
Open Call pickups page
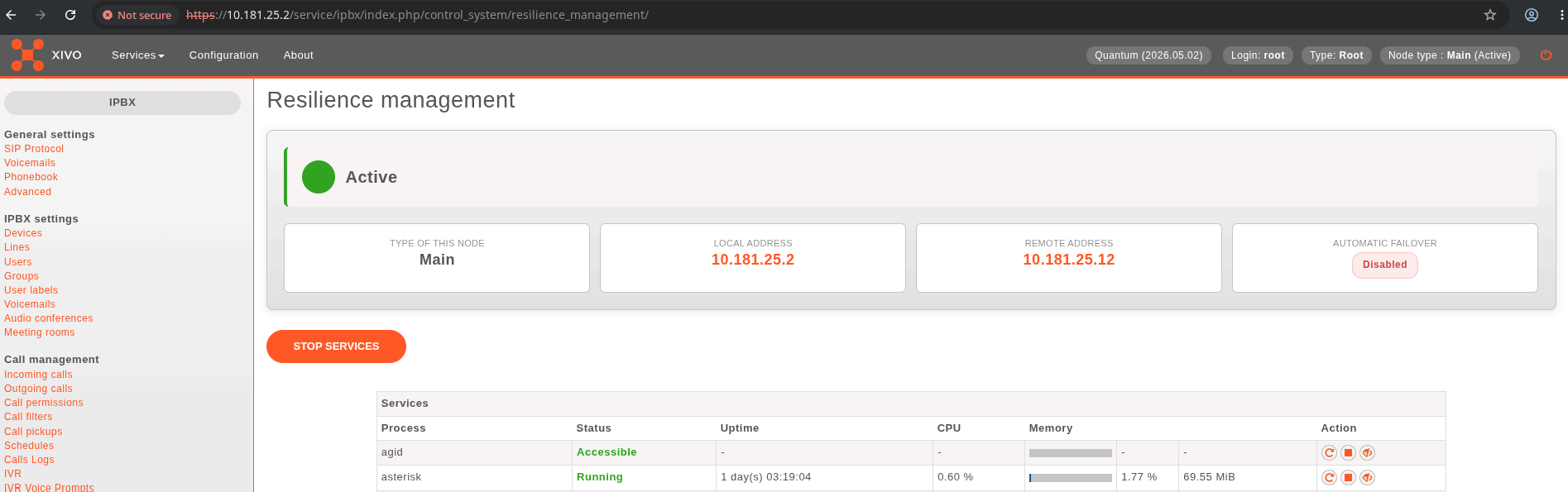[x=33, y=432]
